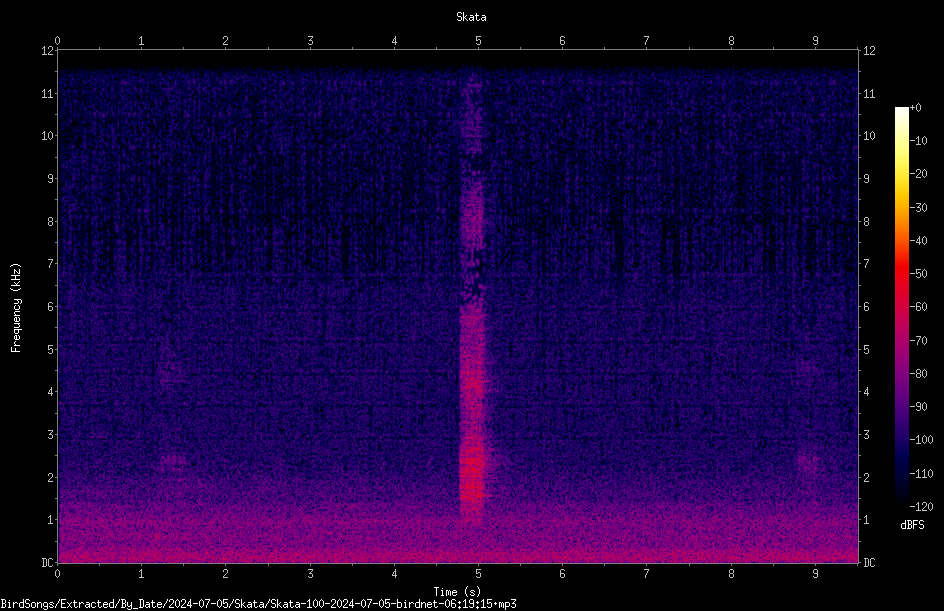The width and height of the screenshot is (944, 611).
Task: Click "12" on the left frequency axis
Action: tap(47, 51)
